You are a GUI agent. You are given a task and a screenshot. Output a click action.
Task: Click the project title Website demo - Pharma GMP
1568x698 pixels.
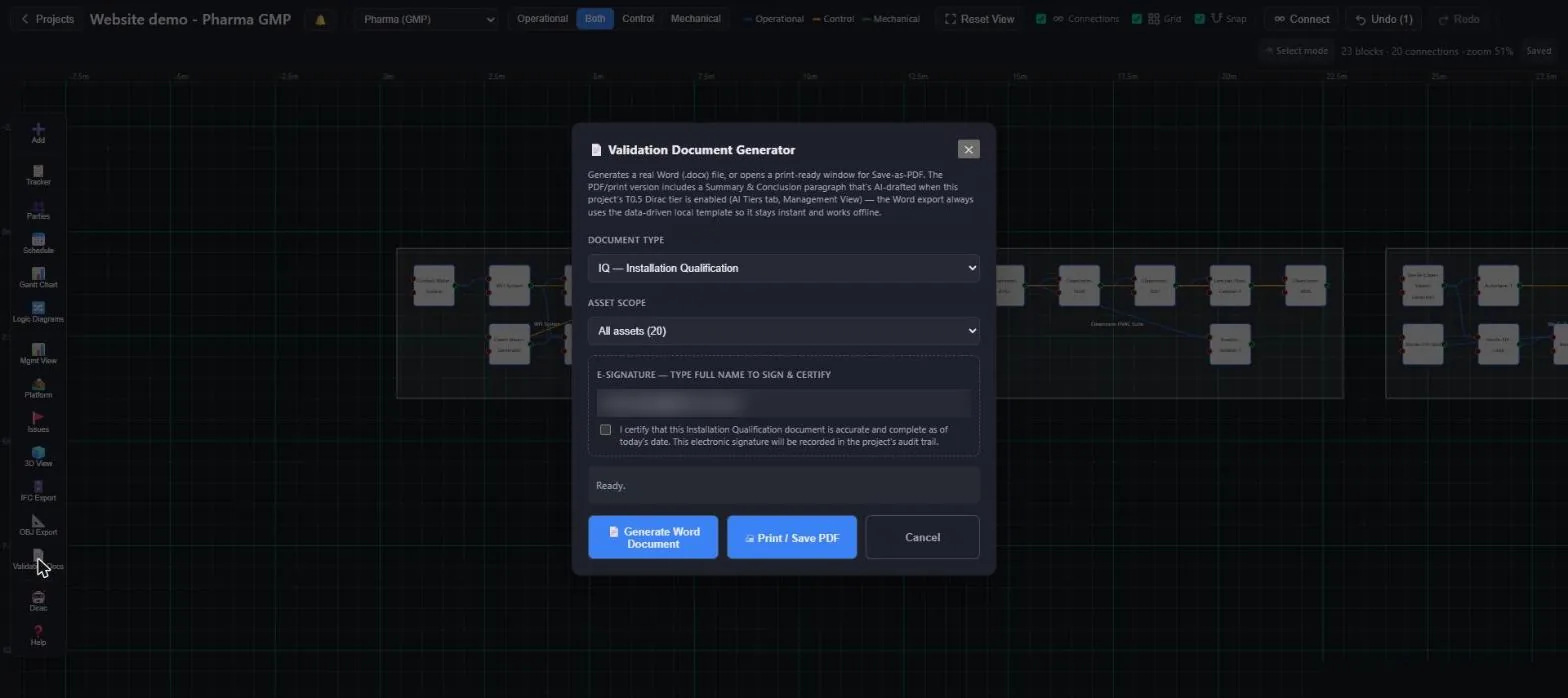[x=190, y=19]
